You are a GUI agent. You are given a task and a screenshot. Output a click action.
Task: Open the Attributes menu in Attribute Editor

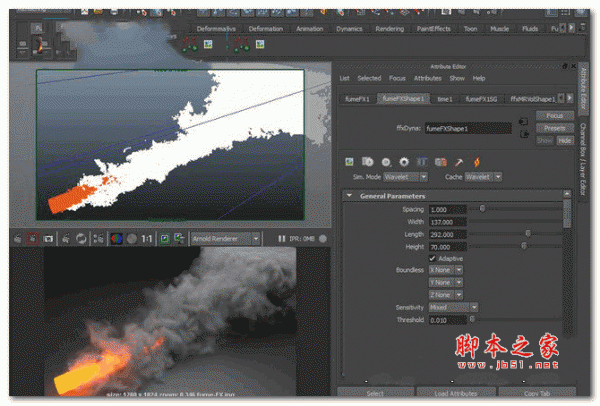tap(428, 78)
